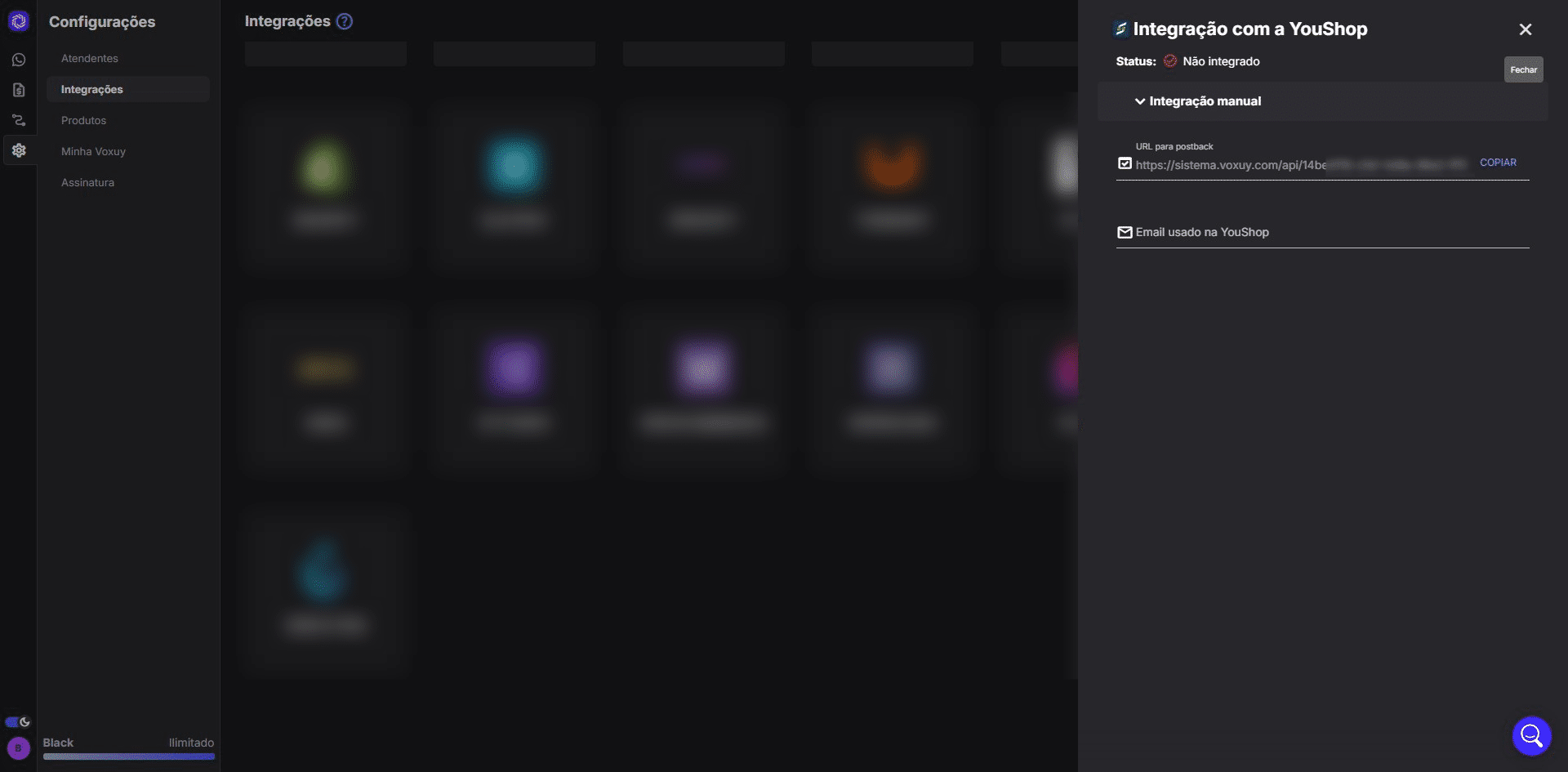The height and width of the screenshot is (772, 1568).
Task: Click the Voxuy logo icon
Action: [x=19, y=22]
